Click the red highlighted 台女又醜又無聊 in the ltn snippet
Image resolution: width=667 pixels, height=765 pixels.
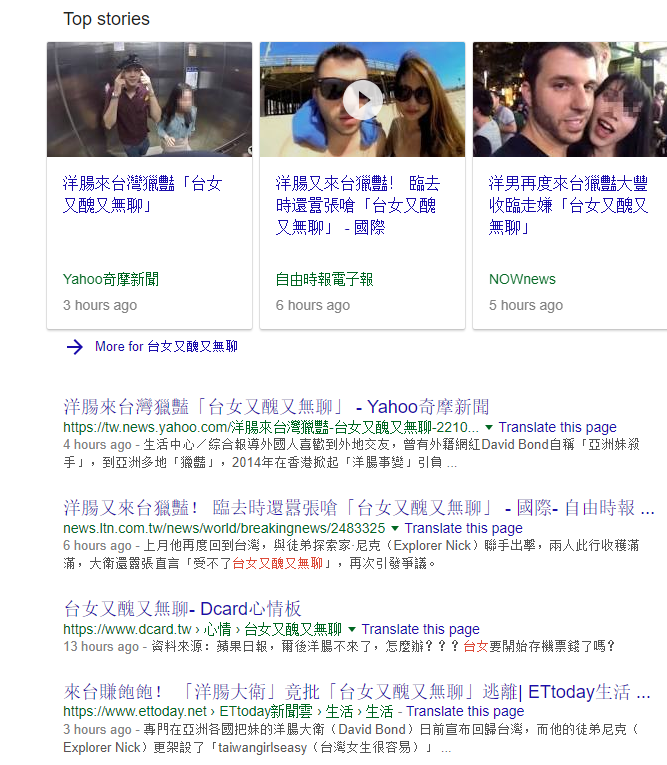pyautogui.click(x=278, y=564)
